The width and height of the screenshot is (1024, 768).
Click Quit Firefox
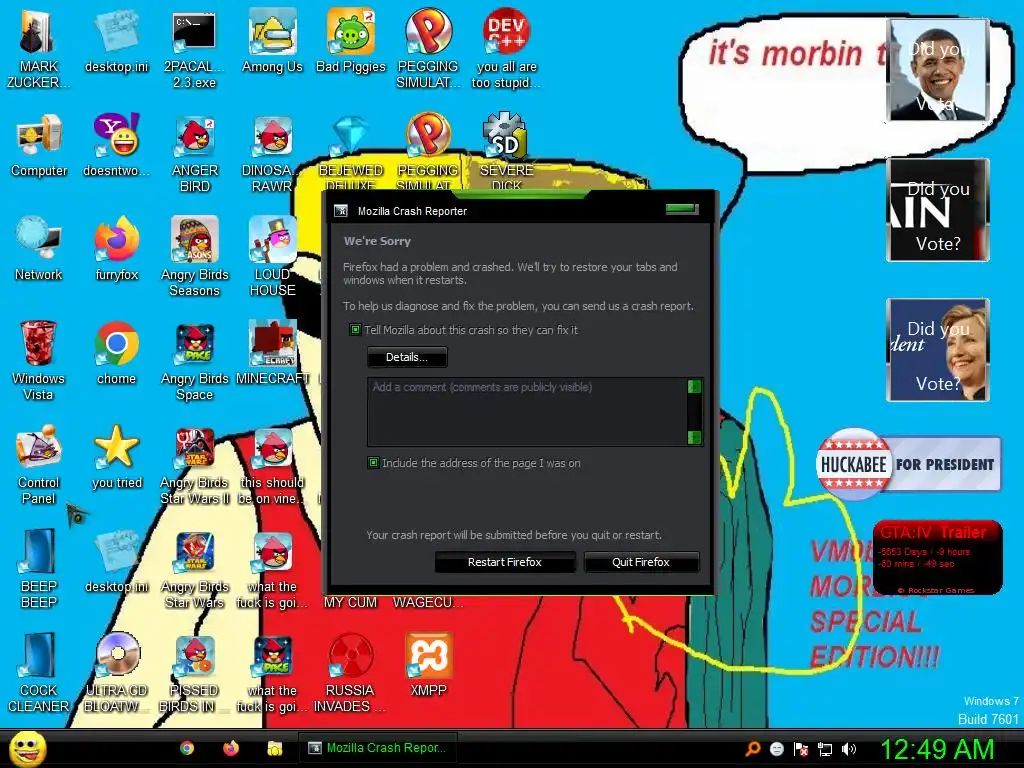point(641,562)
